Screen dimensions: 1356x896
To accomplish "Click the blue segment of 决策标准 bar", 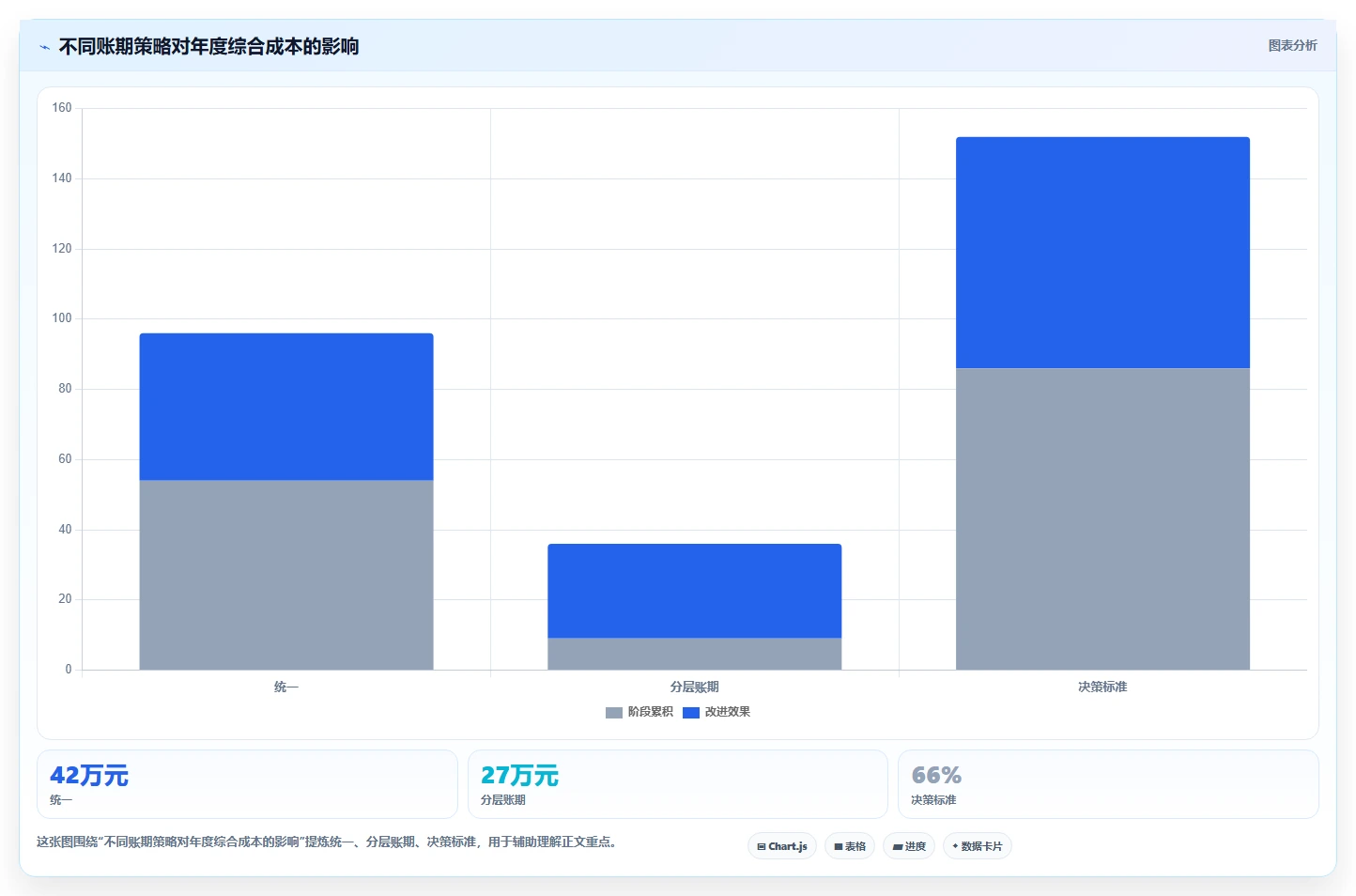I will 1102,253.
